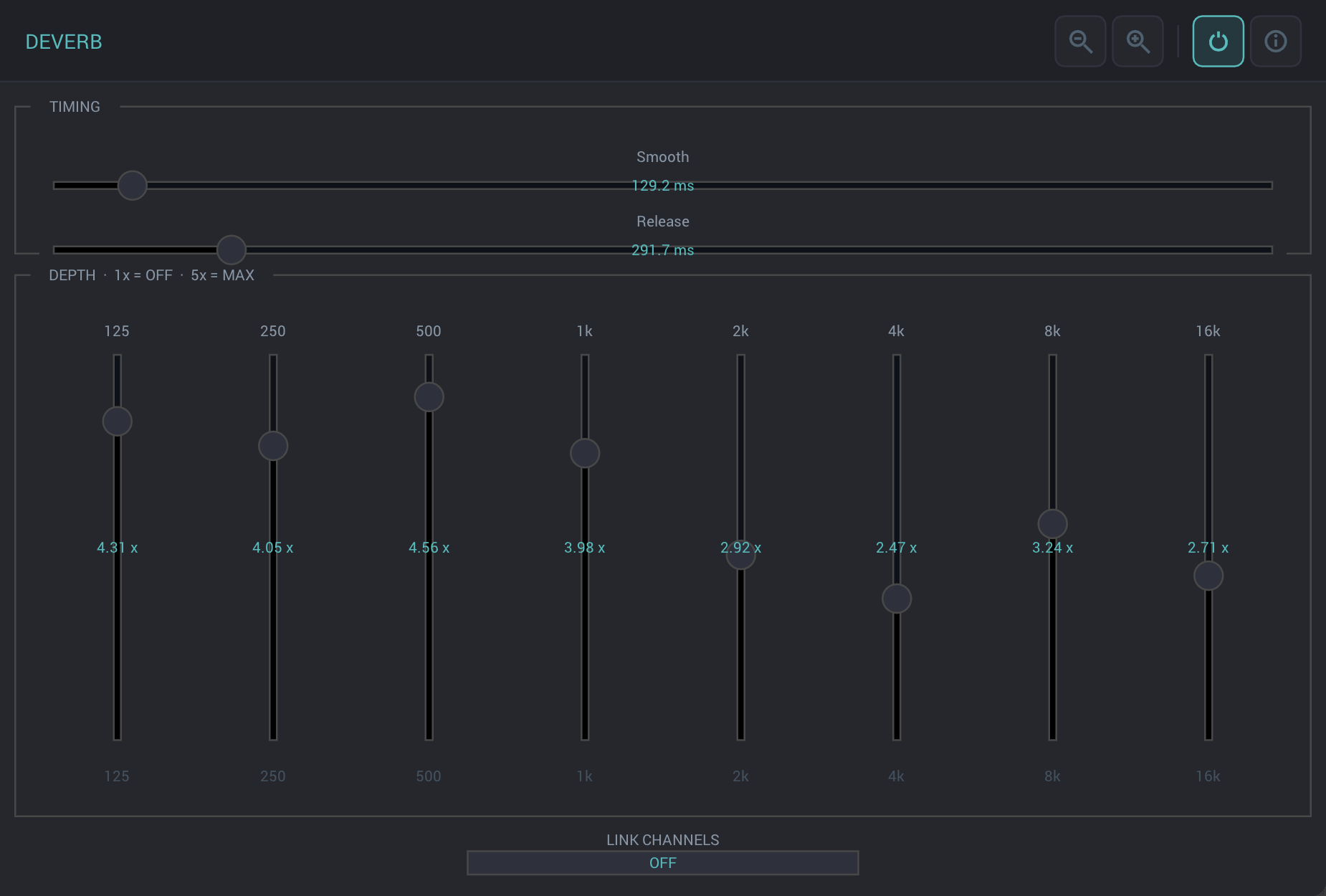The image size is (1326, 896).
Task: Click the LINK CHANNELS label
Action: point(662,840)
